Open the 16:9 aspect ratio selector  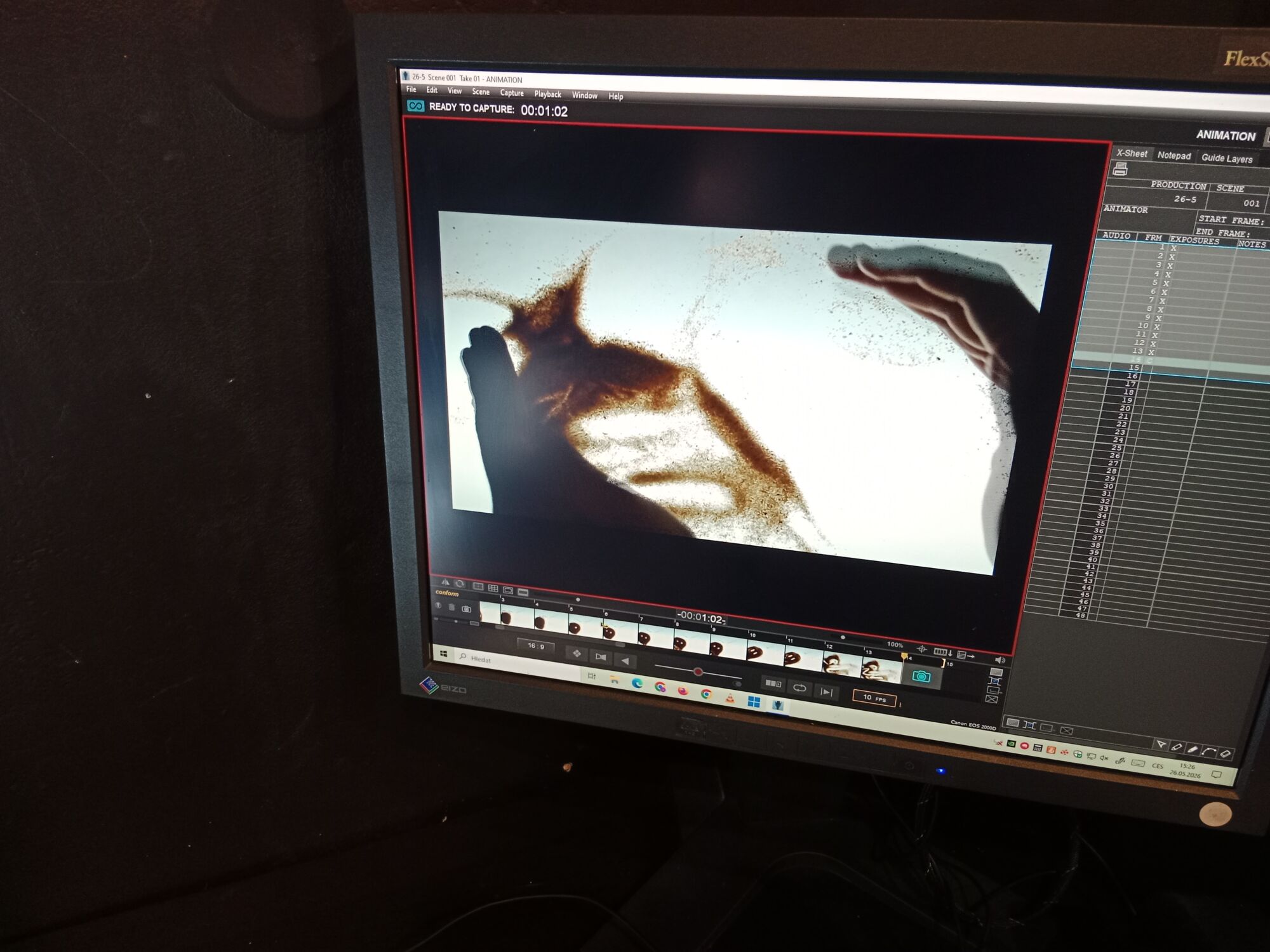point(535,646)
